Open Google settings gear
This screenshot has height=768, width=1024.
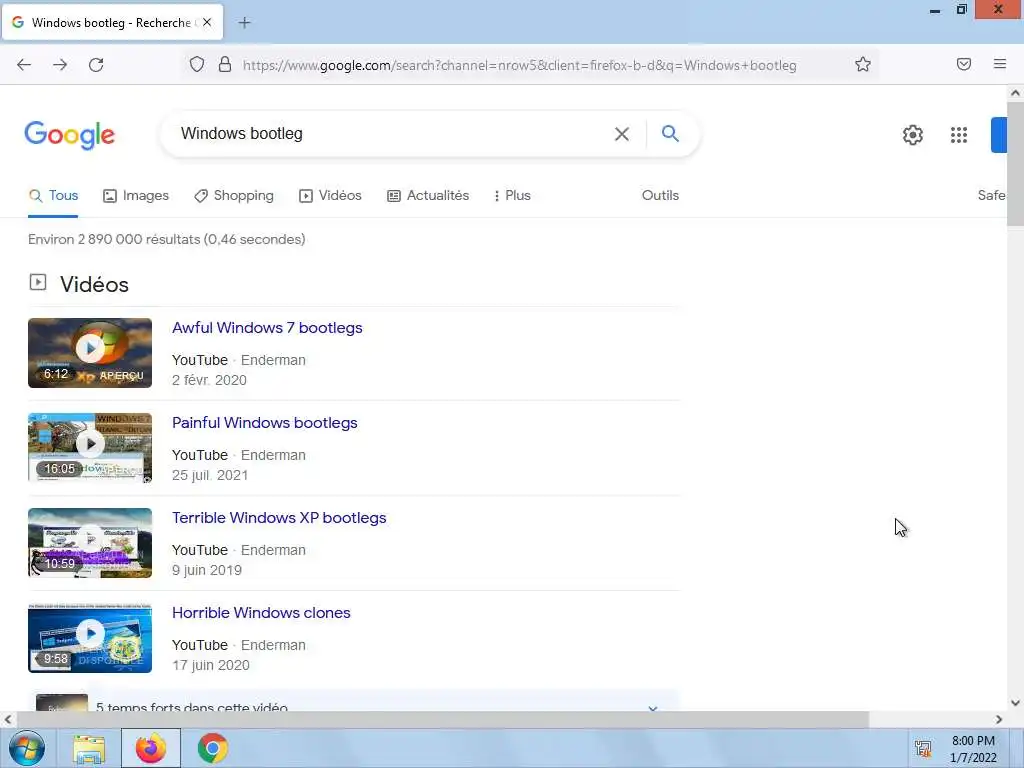[912, 135]
